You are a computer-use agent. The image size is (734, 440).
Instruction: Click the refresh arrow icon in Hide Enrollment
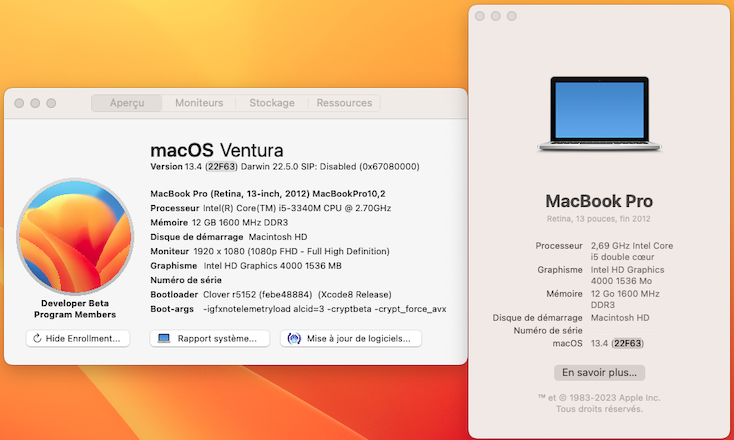[x=37, y=338]
